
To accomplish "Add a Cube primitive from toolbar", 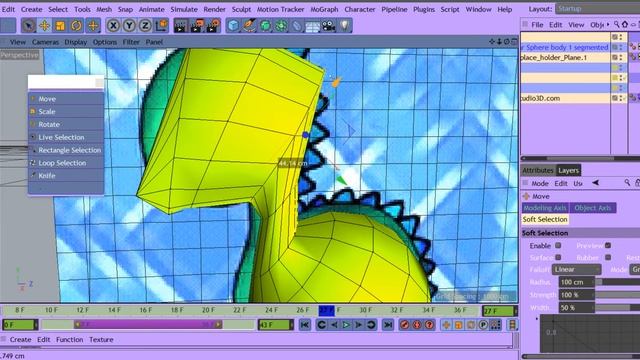I will pyautogui.click(x=233, y=26).
